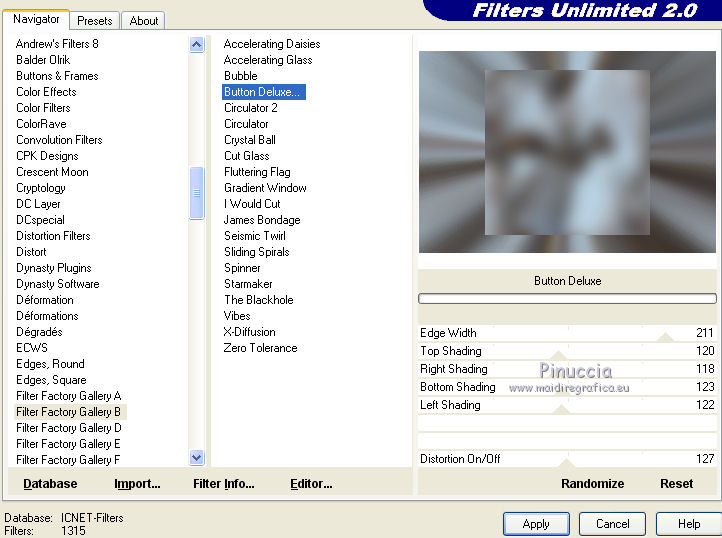Screen dimensions: 722x538
Task: Choose Edges, Square category
Action: click(51, 380)
